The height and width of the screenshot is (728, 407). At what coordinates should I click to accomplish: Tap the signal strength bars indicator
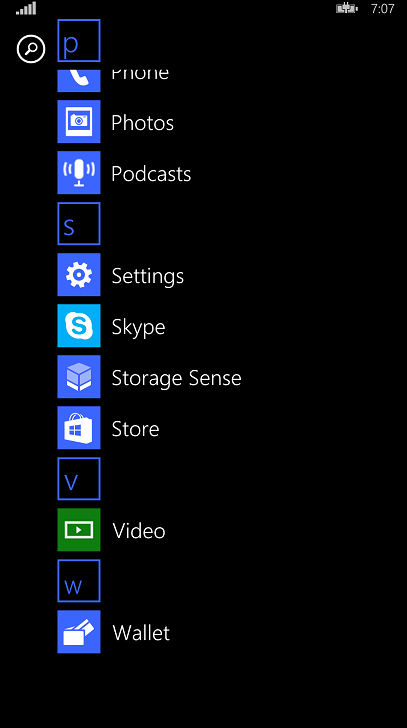[x=26, y=8]
